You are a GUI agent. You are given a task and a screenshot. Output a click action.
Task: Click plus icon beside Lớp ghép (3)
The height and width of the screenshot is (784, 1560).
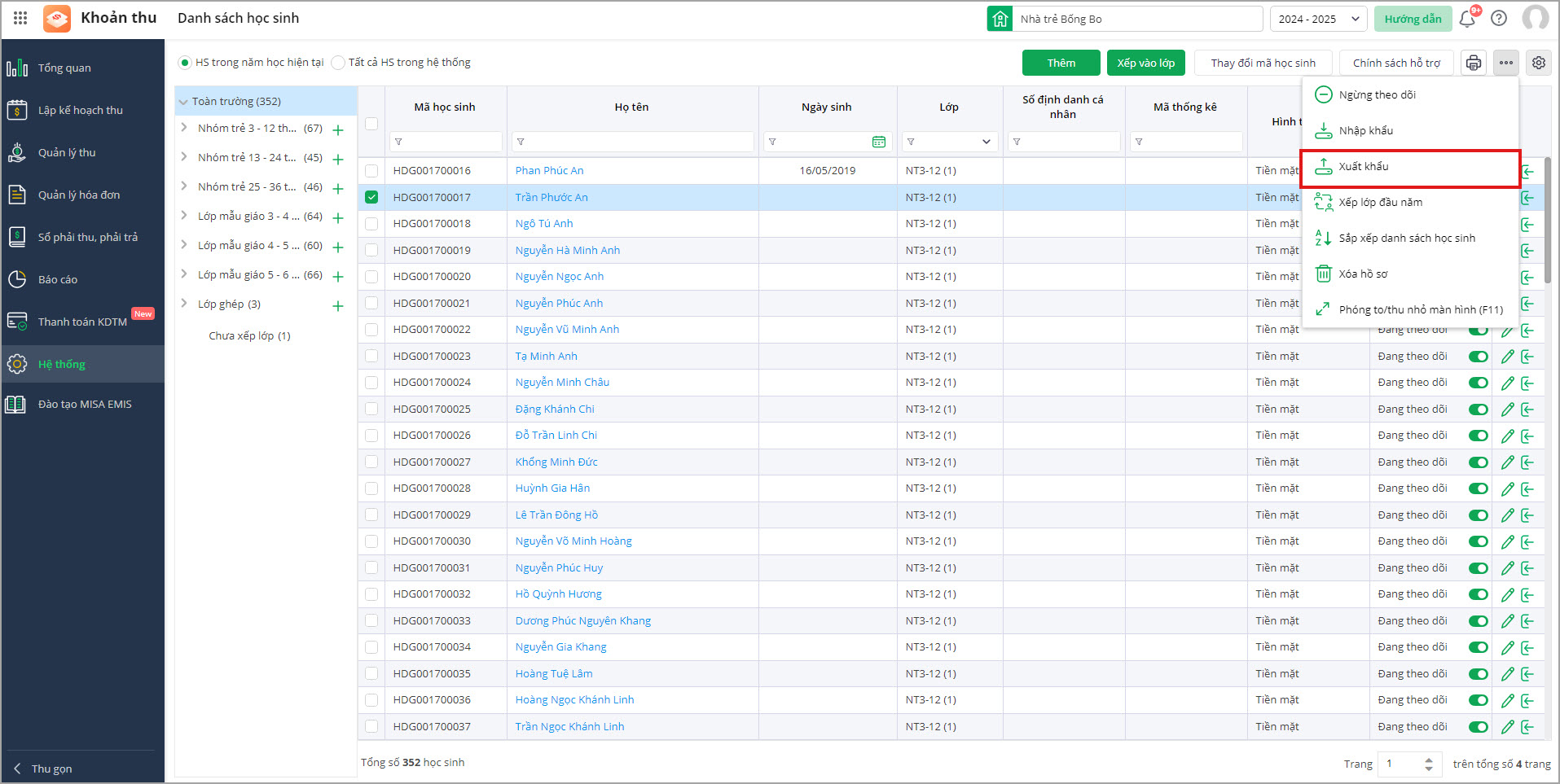click(338, 306)
